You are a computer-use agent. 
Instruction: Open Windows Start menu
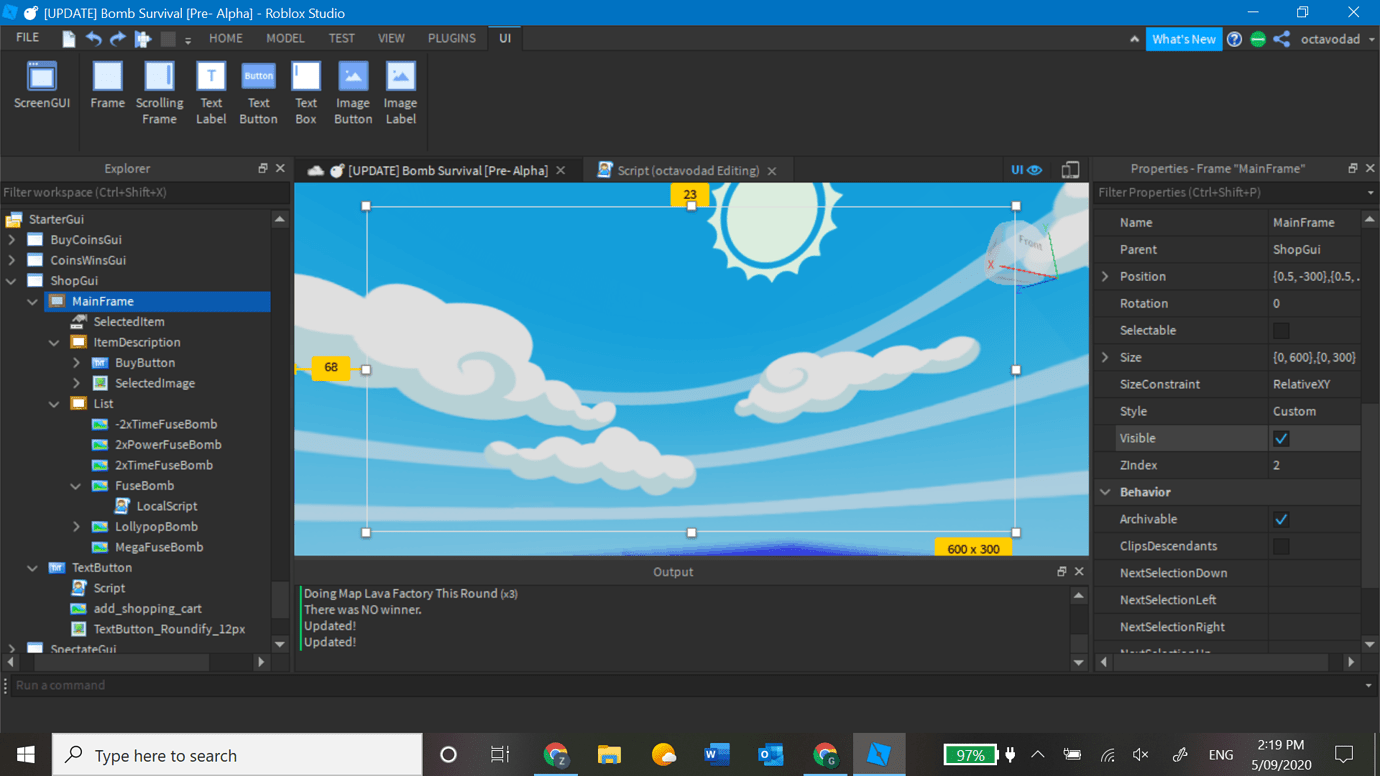click(26, 755)
